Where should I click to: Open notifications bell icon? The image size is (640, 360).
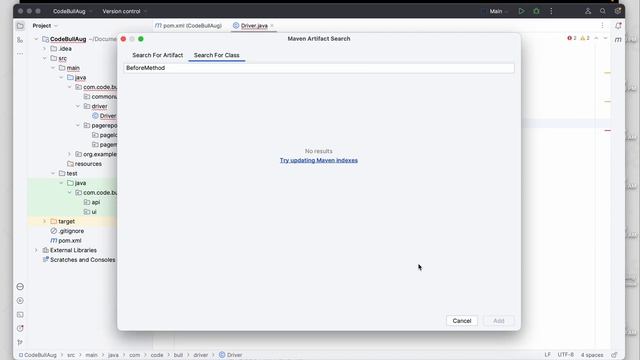(x=618, y=26)
